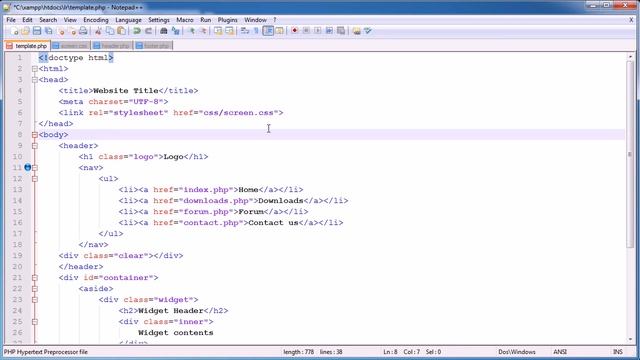The width and height of the screenshot is (640, 360).
Task: Toggle word wrap in toolbar
Action: click(x=245, y=31)
